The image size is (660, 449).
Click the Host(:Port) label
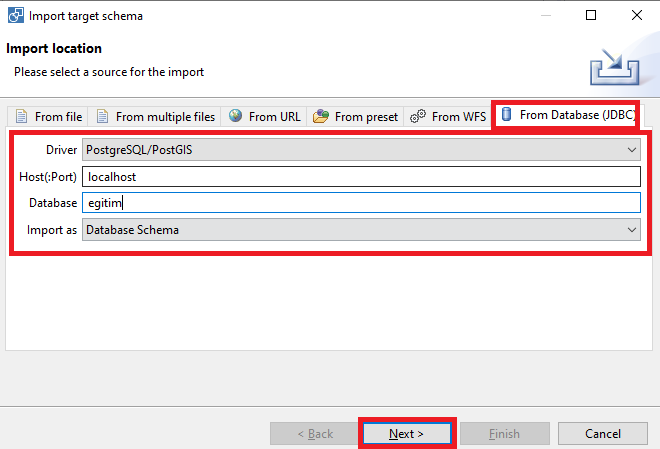(48, 177)
